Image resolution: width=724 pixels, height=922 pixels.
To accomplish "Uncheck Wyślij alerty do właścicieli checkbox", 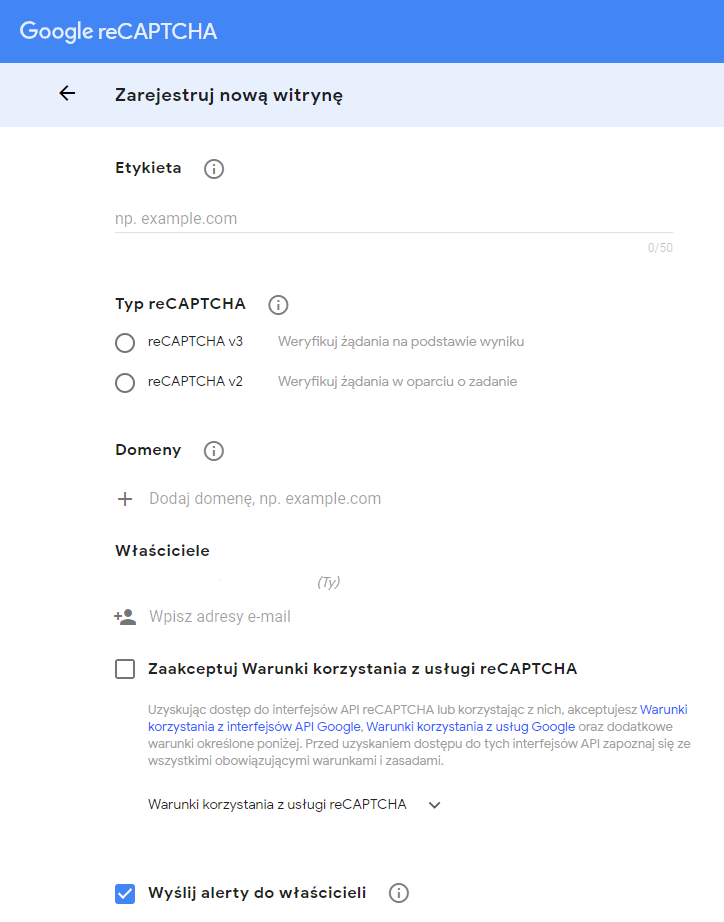I will pos(125,893).
